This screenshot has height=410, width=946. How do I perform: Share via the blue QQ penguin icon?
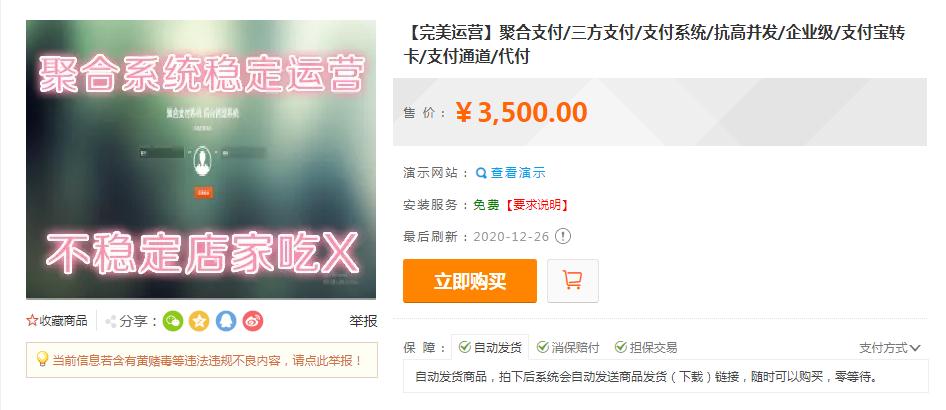pyautogui.click(x=226, y=321)
